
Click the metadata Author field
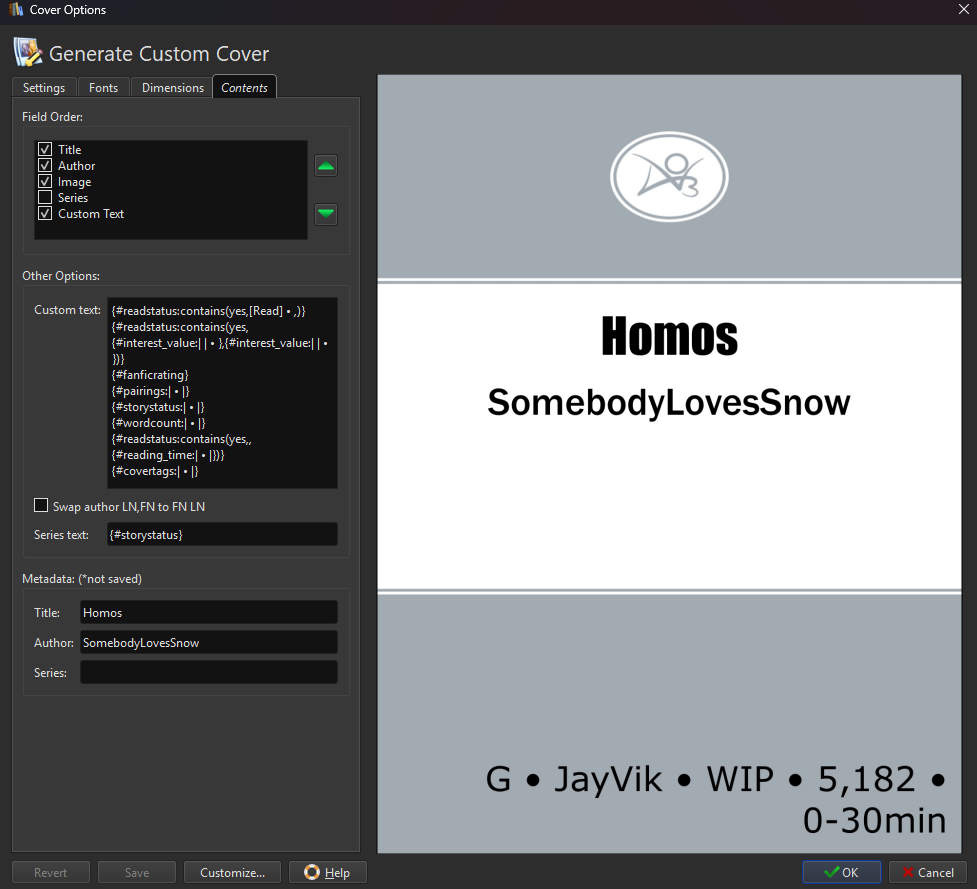(x=209, y=642)
